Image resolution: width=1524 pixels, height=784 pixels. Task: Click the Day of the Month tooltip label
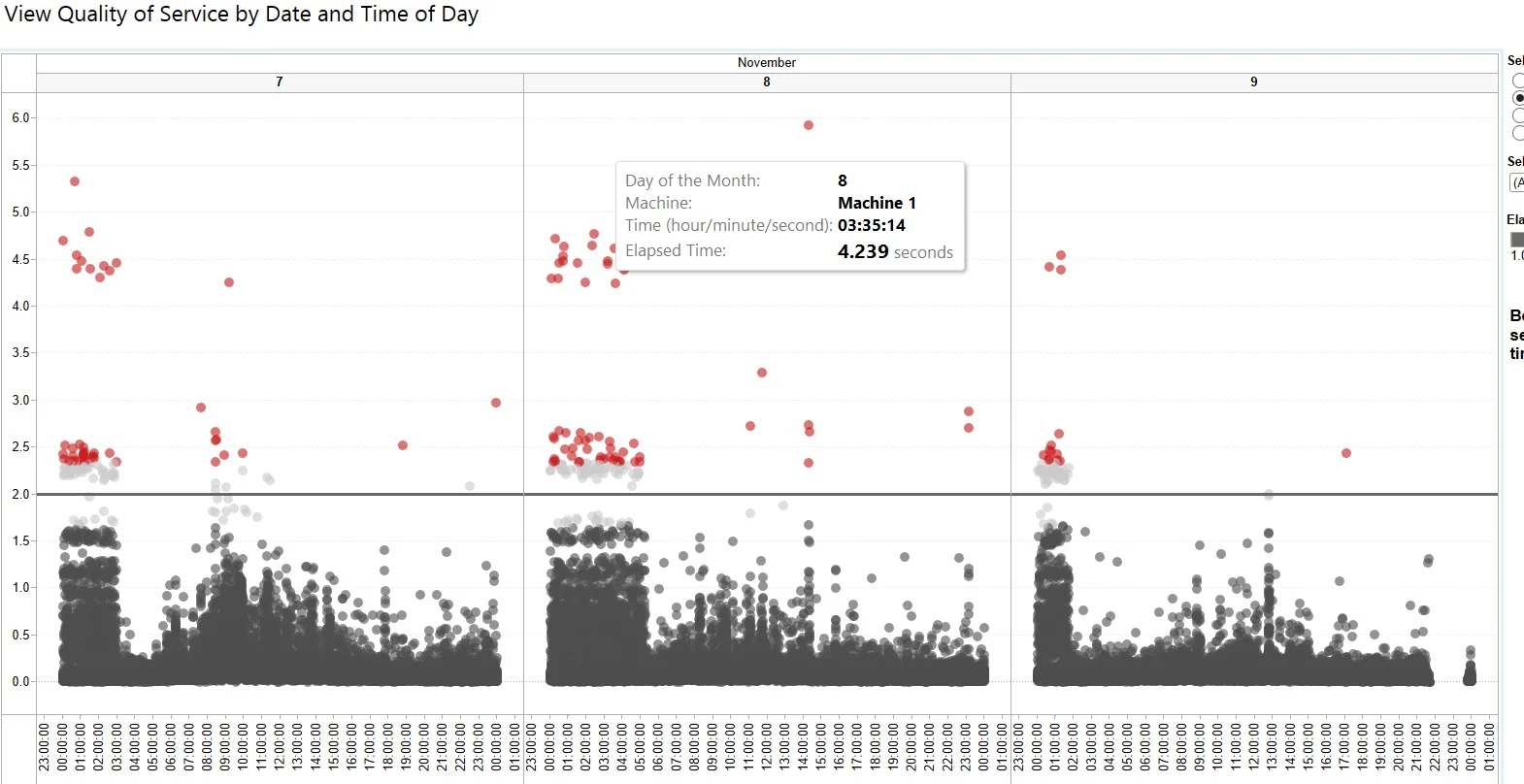coord(692,180)
